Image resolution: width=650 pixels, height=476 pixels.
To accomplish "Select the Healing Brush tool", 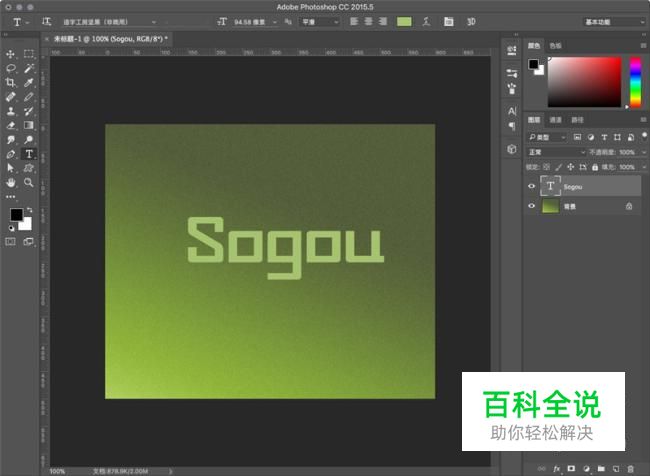I will 10,97.
